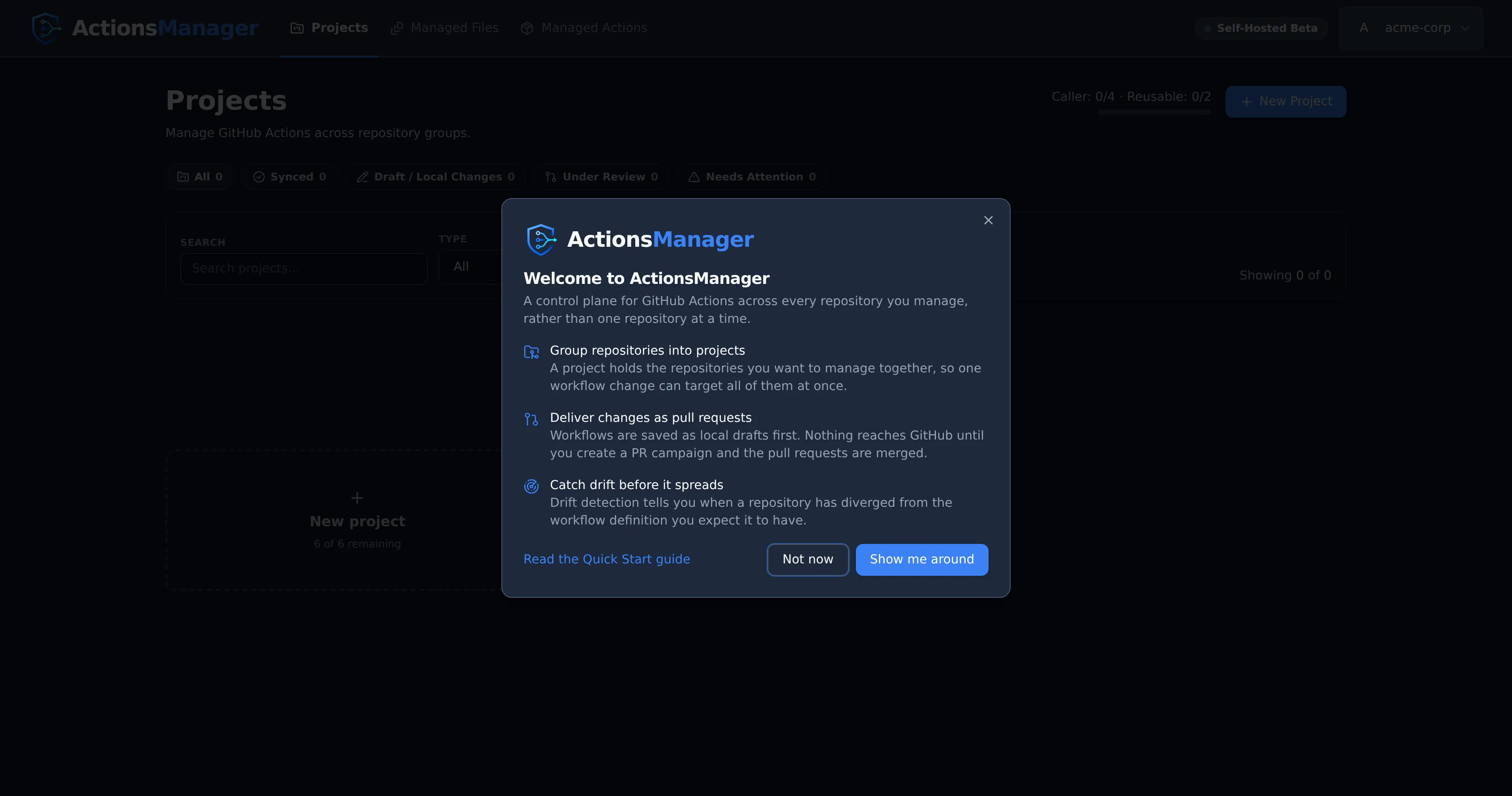1512x796 pixels.
Task: Filter by Under Review status
Action: [601, 177]
